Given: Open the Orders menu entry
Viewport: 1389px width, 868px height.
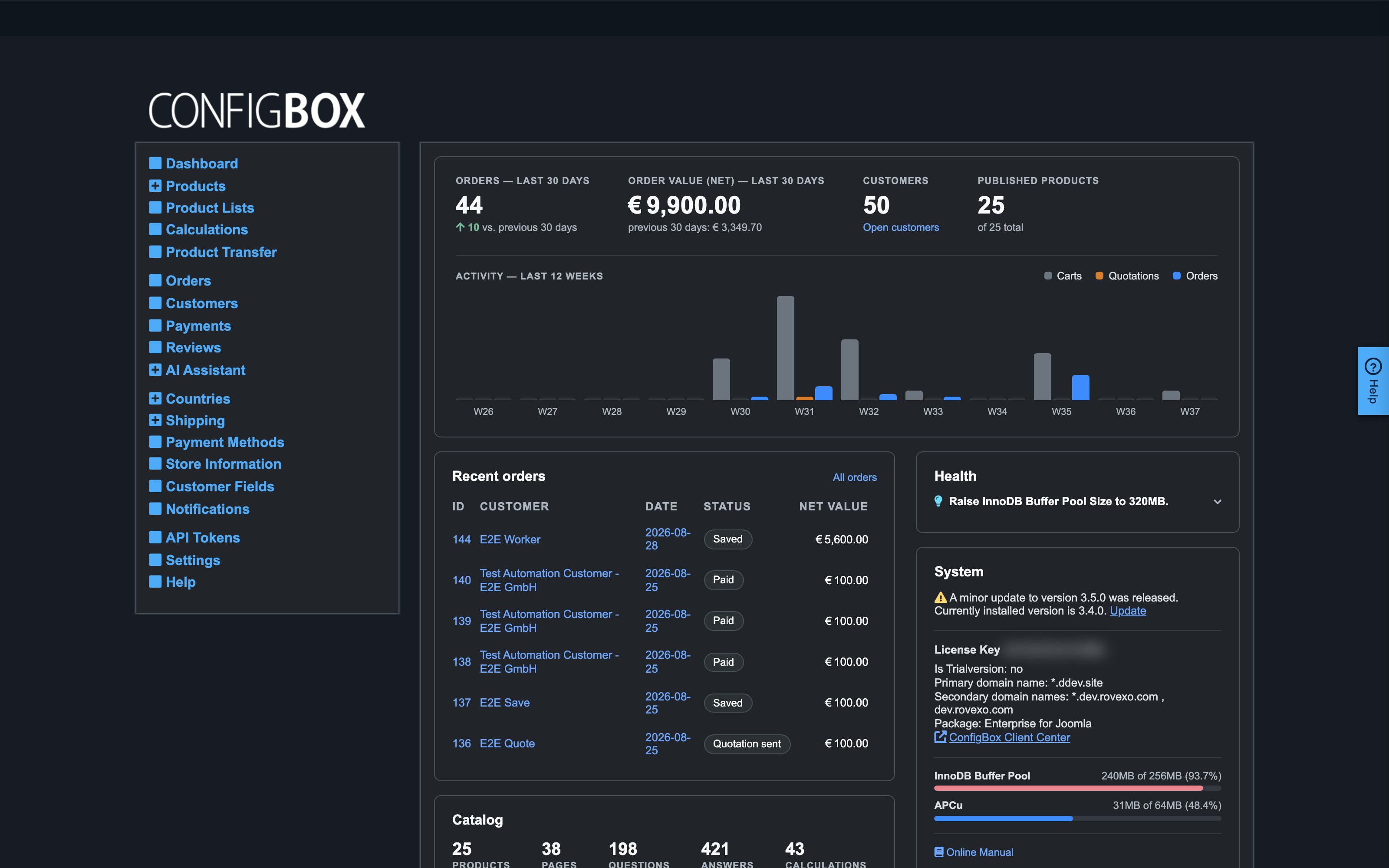Looking at the screenshot, I should [x=188, y=281].
